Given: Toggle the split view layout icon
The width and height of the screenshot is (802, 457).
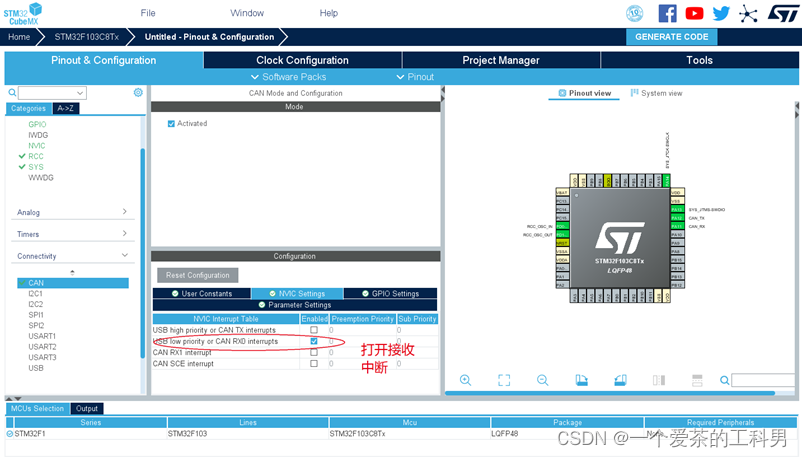Looking at the screenshot, I should (x=659, y=380).
